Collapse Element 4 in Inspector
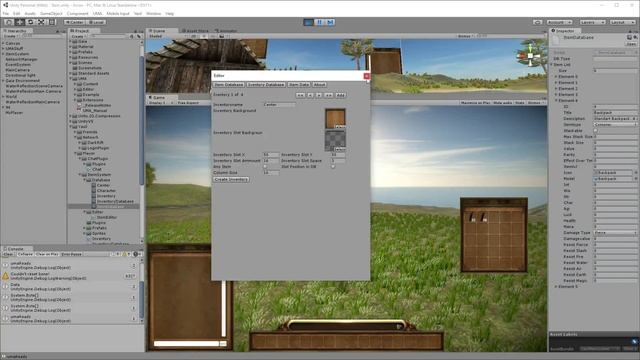The width and height of the screenshot is (640, 360). click(556, 100)
